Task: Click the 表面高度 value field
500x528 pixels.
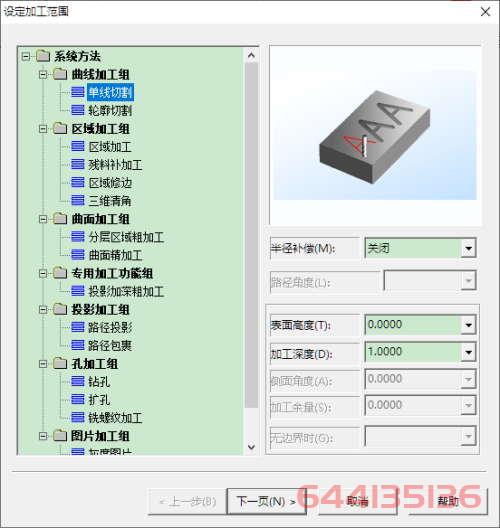Action: (x=413, y=325)
